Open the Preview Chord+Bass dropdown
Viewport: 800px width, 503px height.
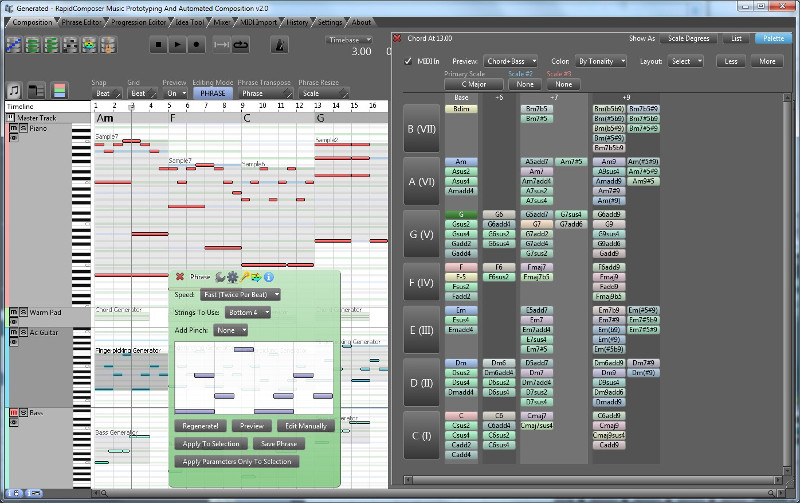511,61
